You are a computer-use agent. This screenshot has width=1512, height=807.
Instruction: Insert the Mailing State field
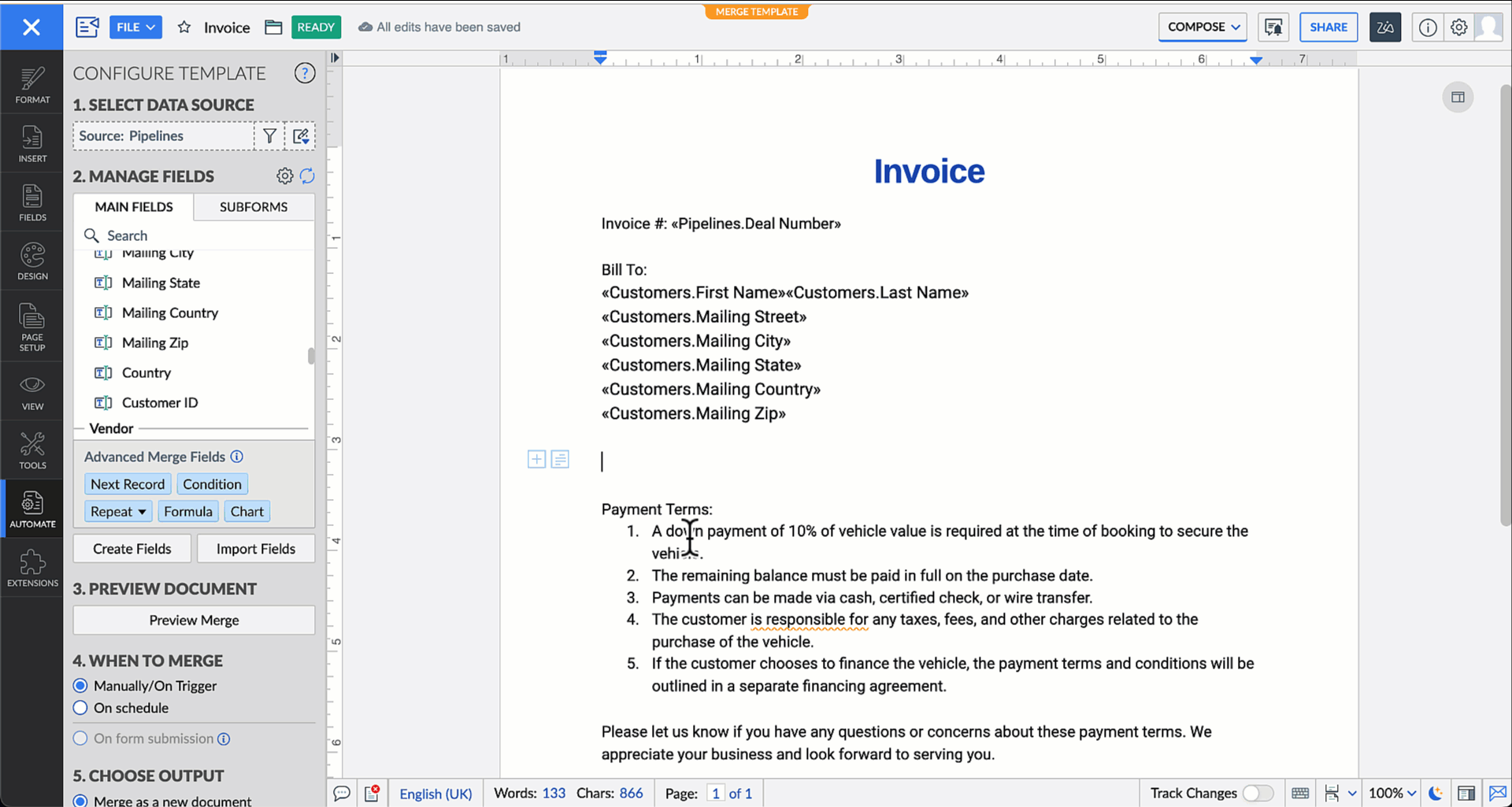[161, 283]
